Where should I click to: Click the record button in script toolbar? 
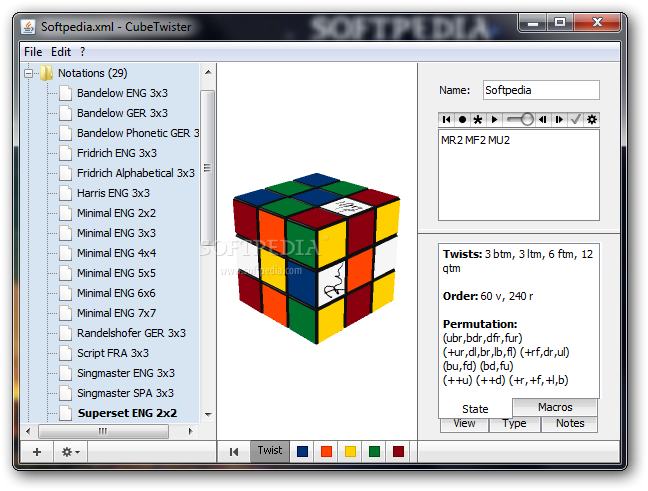[x=462, y=119]
